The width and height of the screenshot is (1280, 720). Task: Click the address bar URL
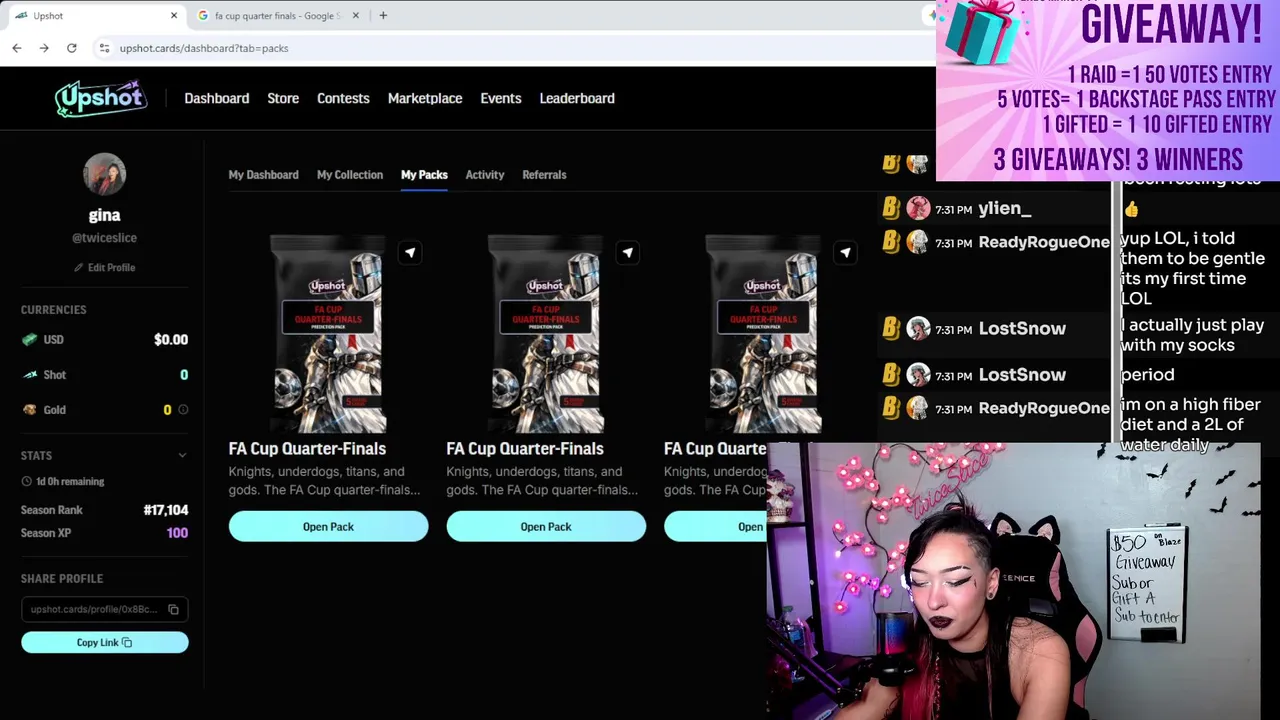(204, 48)
